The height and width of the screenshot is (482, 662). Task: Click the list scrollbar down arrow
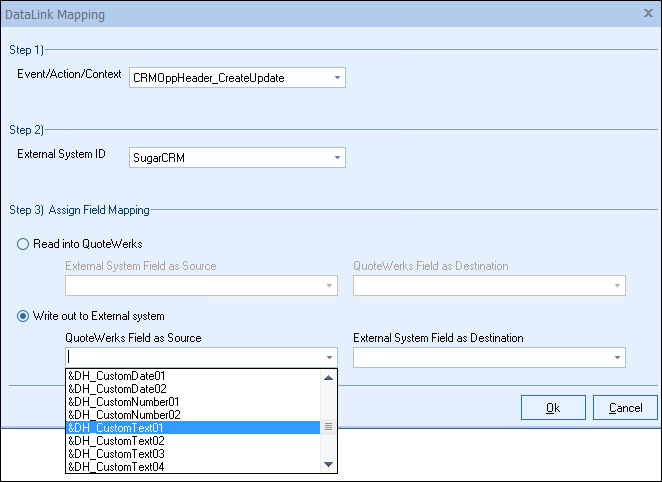tap(328, 464)
